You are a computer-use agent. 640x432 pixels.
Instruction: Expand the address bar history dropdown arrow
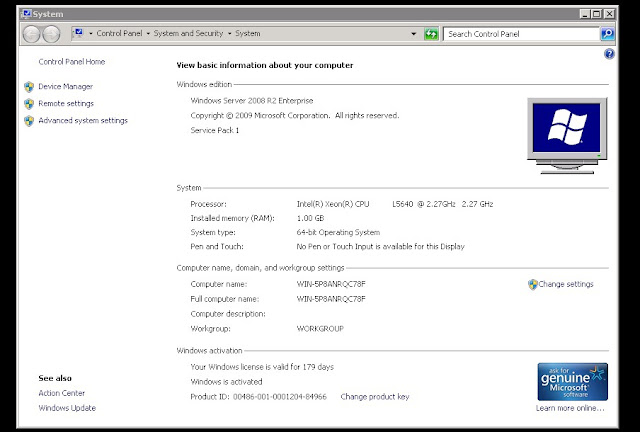[413, 34]
